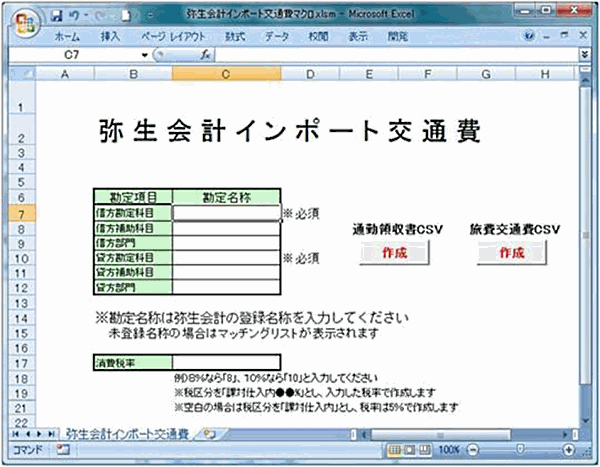Click the macro record icon in status bar
The image size is (600, 467).
click(63, 450)
